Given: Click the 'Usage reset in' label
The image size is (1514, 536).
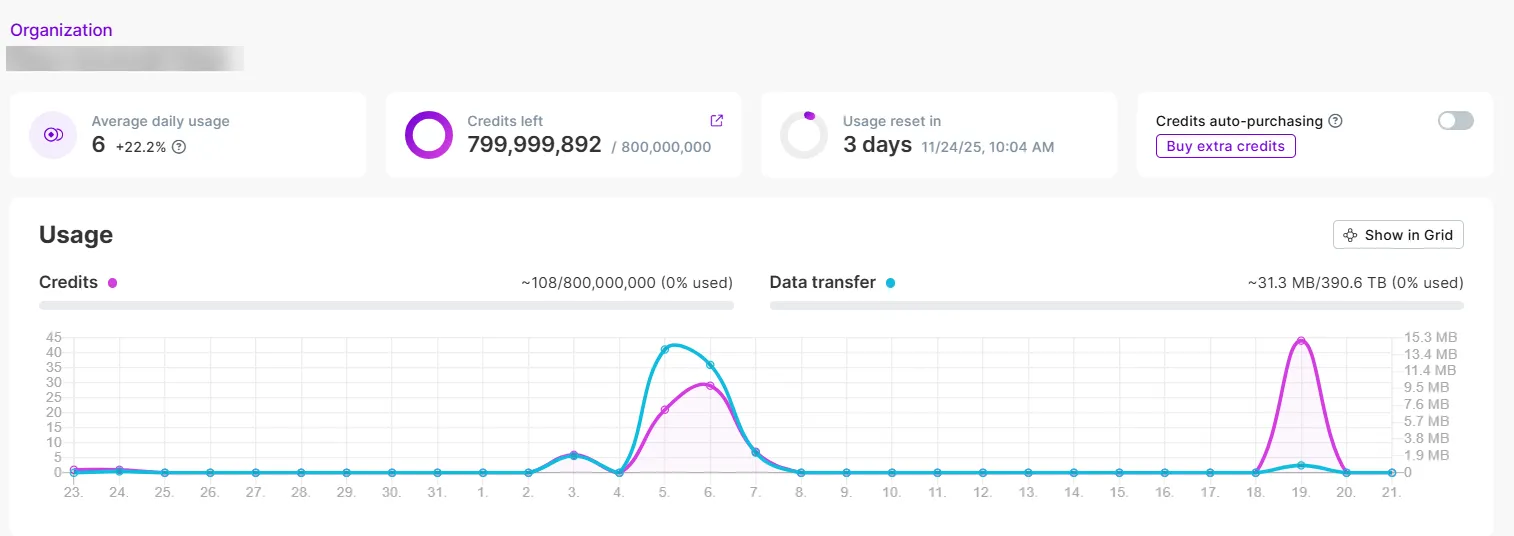Looking at the screenshot, I should point(892,121).
